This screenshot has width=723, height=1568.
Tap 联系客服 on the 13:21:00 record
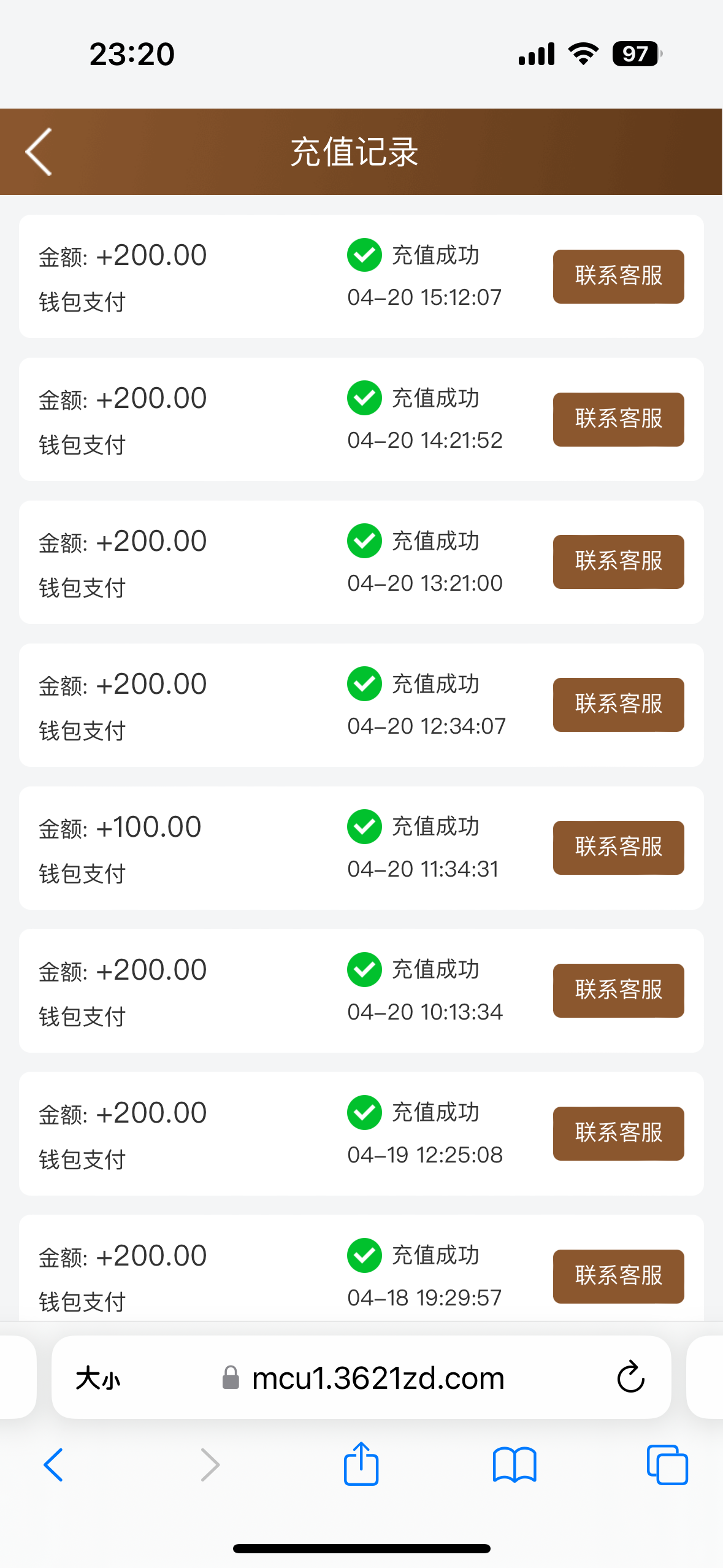tap(618, 561)
